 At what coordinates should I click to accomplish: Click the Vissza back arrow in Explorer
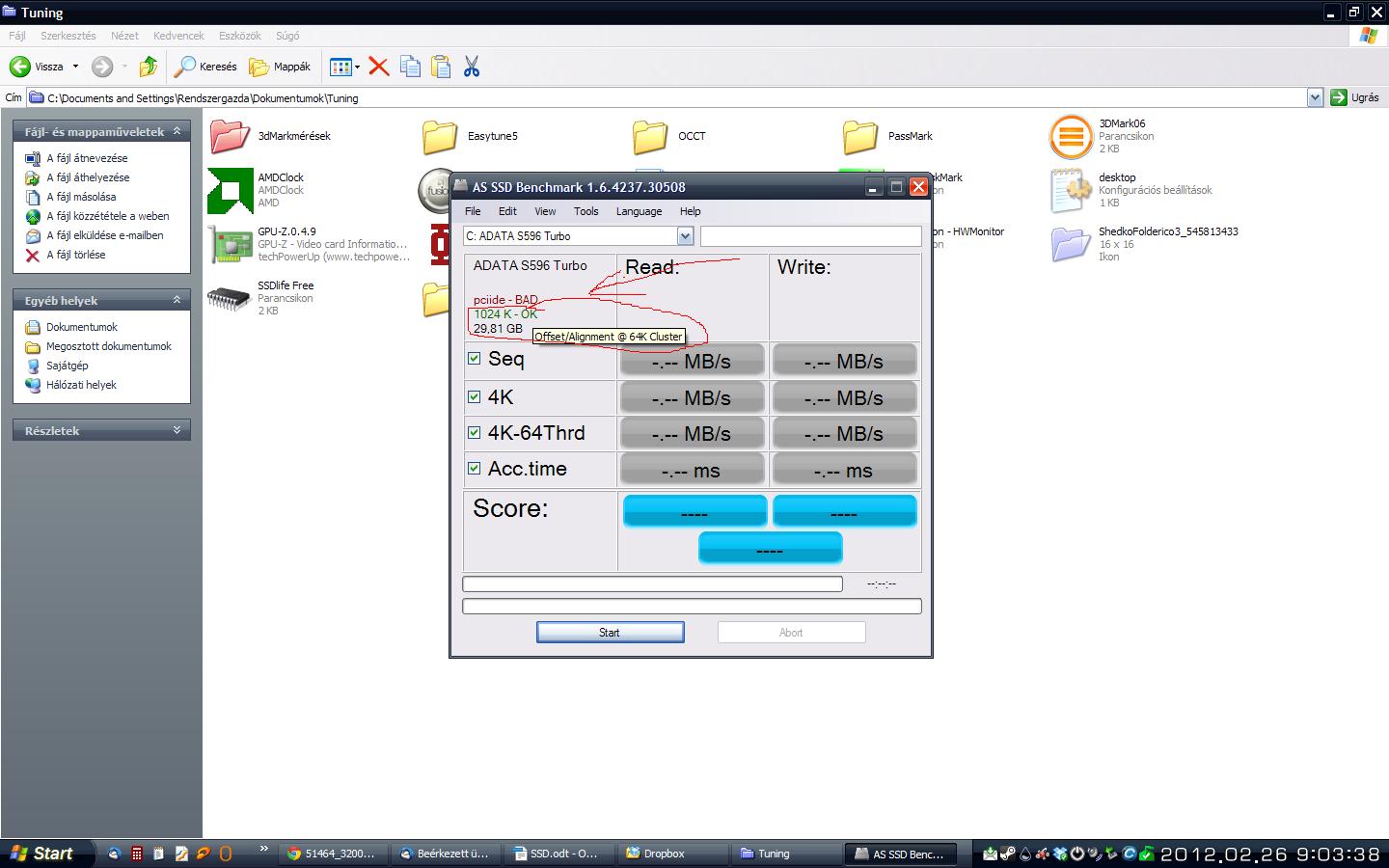pos(20,67)
